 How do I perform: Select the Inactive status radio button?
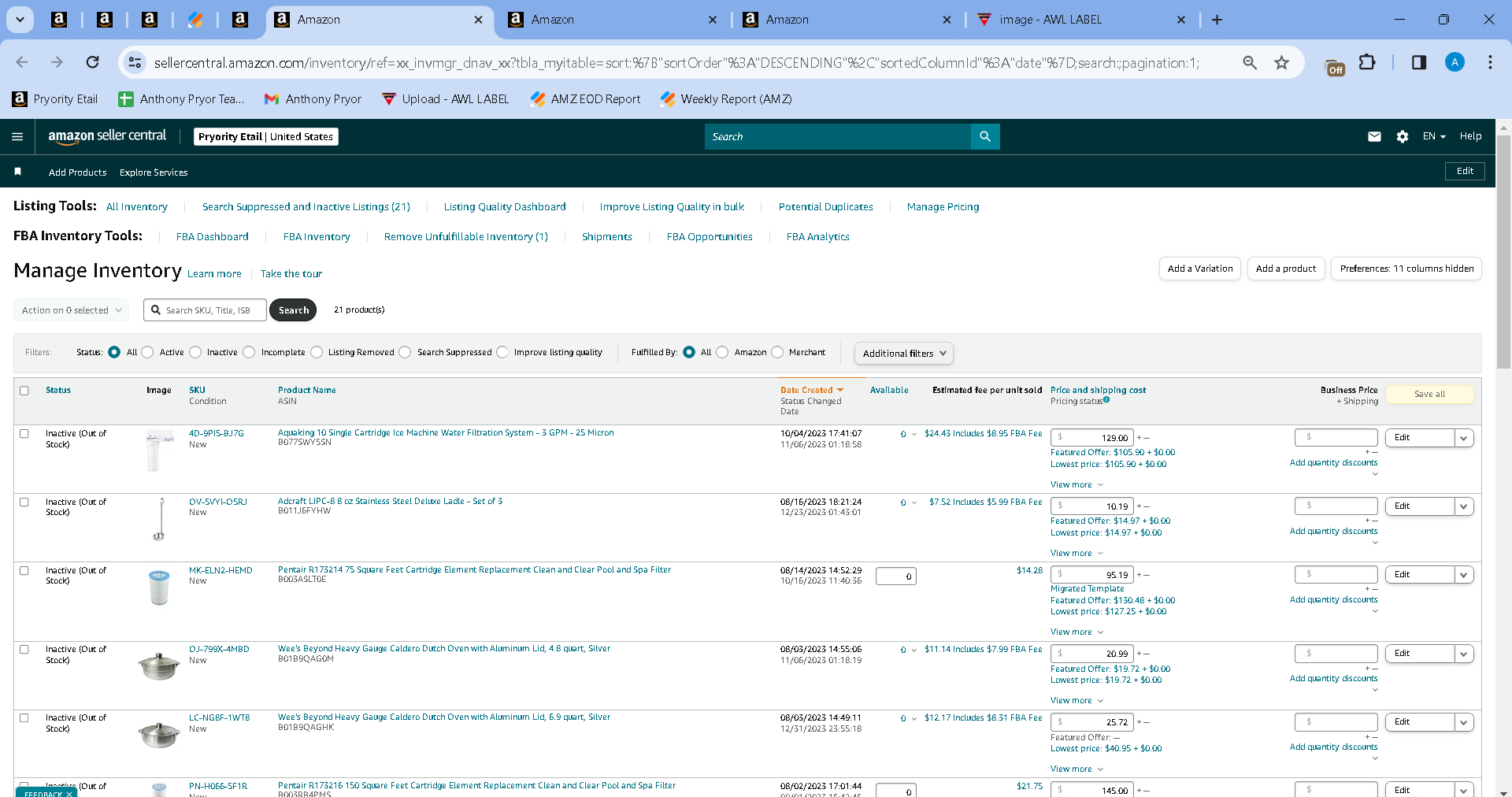[x=195, y=352]
